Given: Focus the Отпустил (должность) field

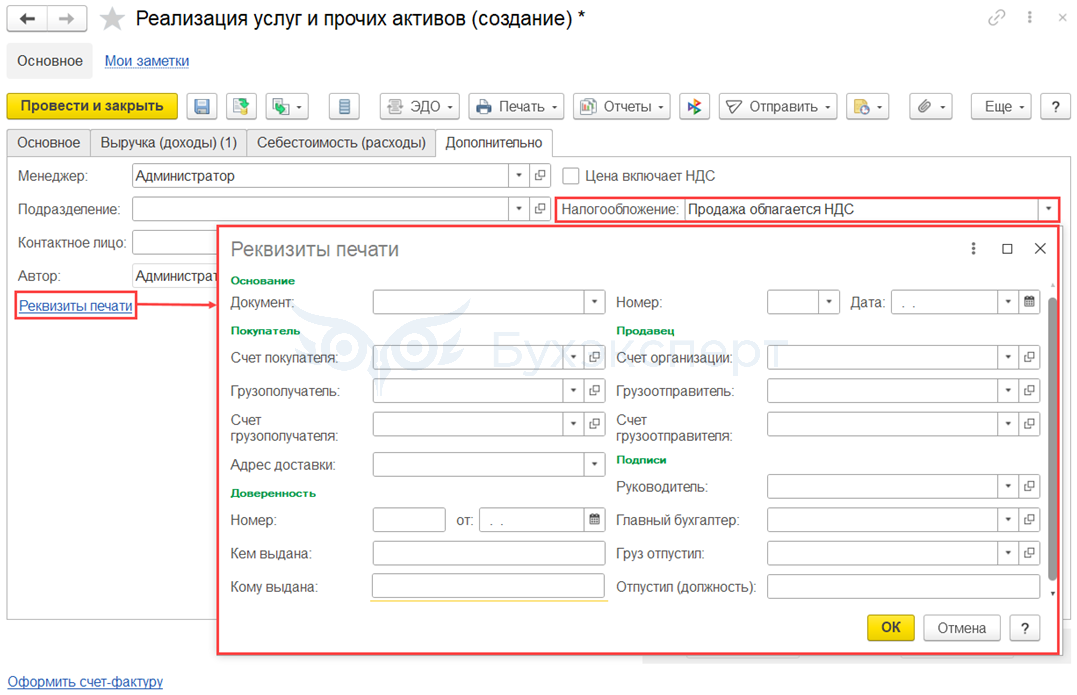Looking at the screenshot, I should click(x=903, y=586).
